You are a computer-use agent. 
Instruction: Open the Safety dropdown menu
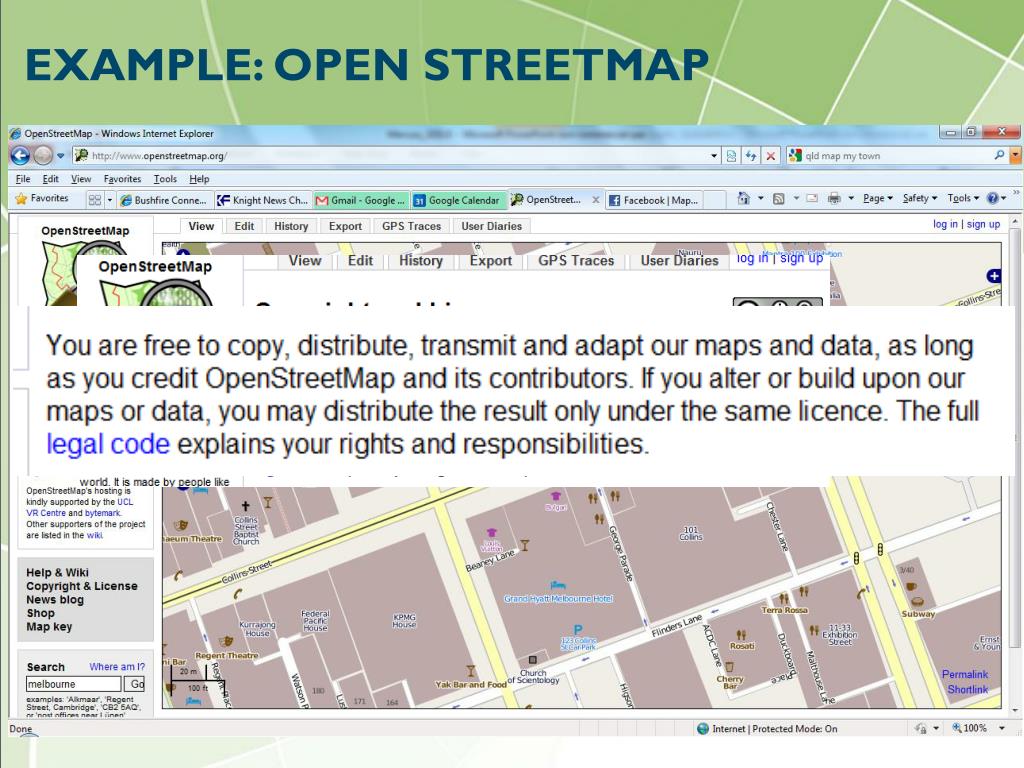point(920,198)
